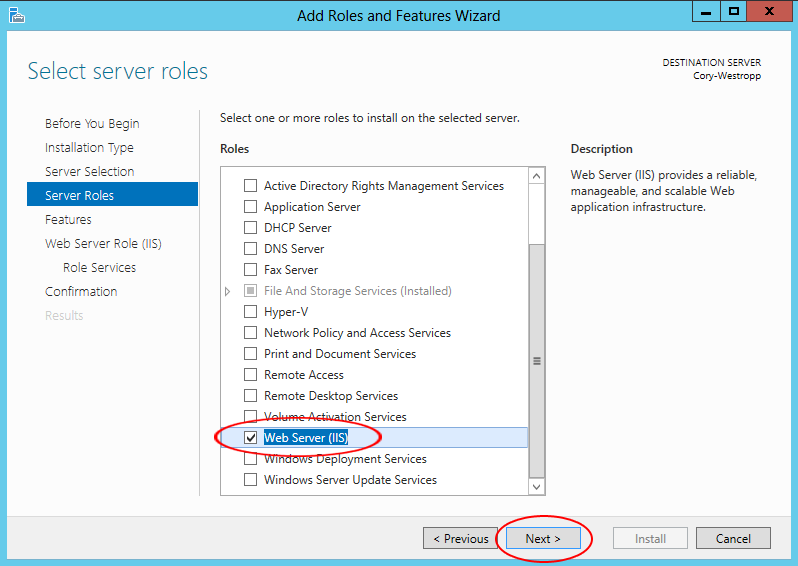798x566 pixels.
Task: Maximize the wizard window
Action: [733, 11]
